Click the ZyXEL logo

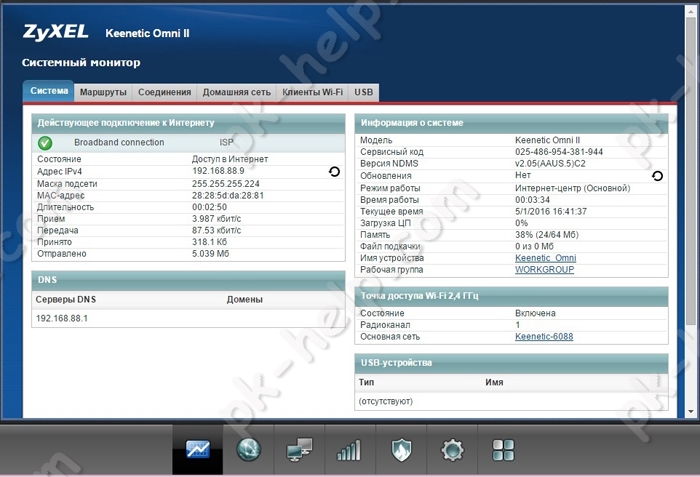point(55,32)
